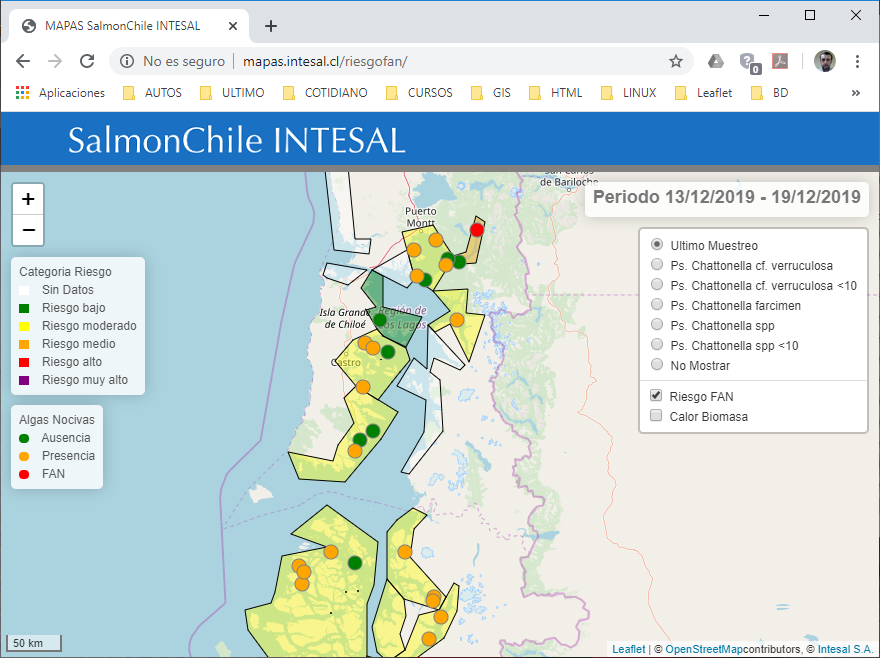
Task: Open the HTML bookmark folder
Action: tap(556, 93)
